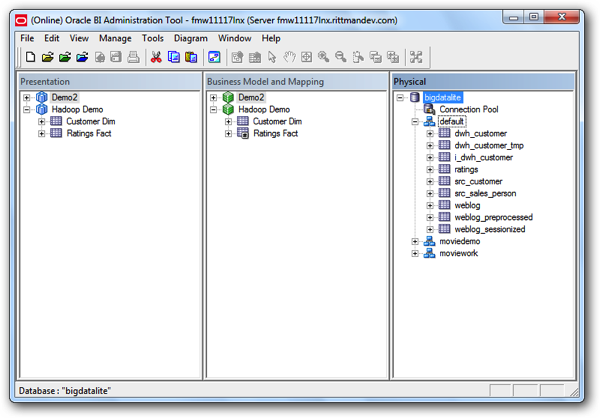Expand Demo2 in the Presentation pane

coord(26,98)
